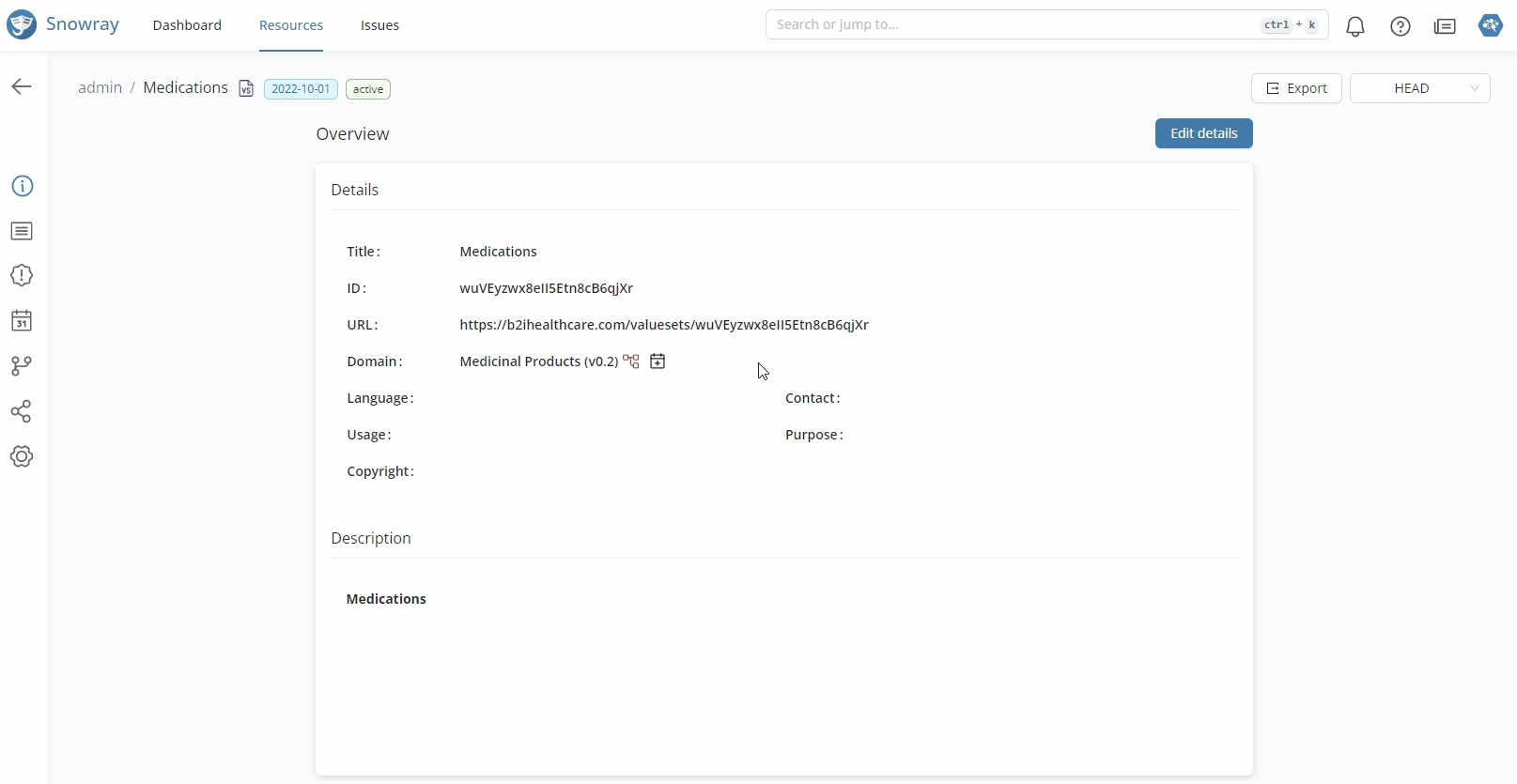Open notifications bell
The height and width of the screenshot is (784, 1517).
pyautogui.click(x=1354, y=26)
